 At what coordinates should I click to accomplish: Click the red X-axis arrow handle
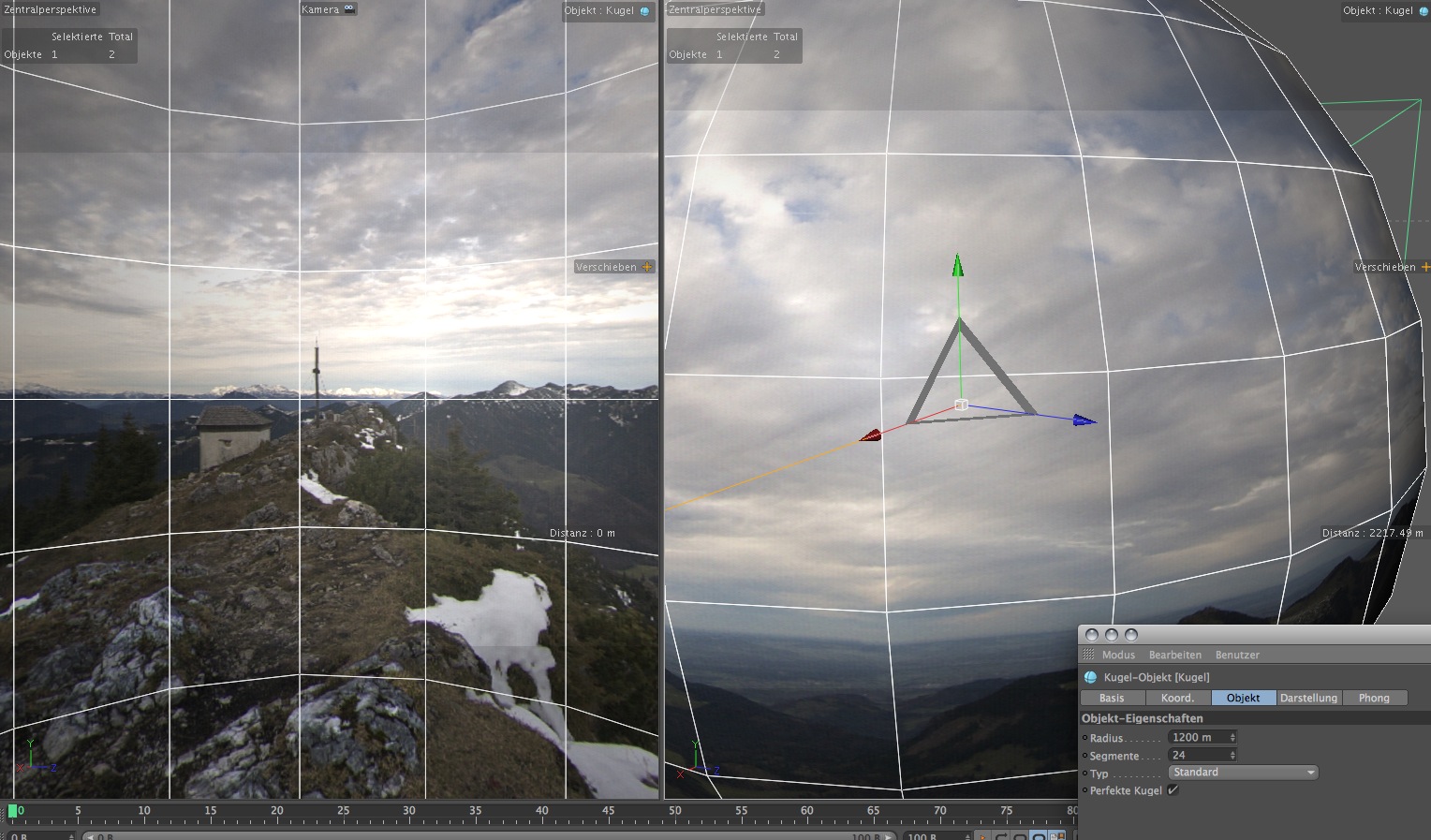(870, 435)
